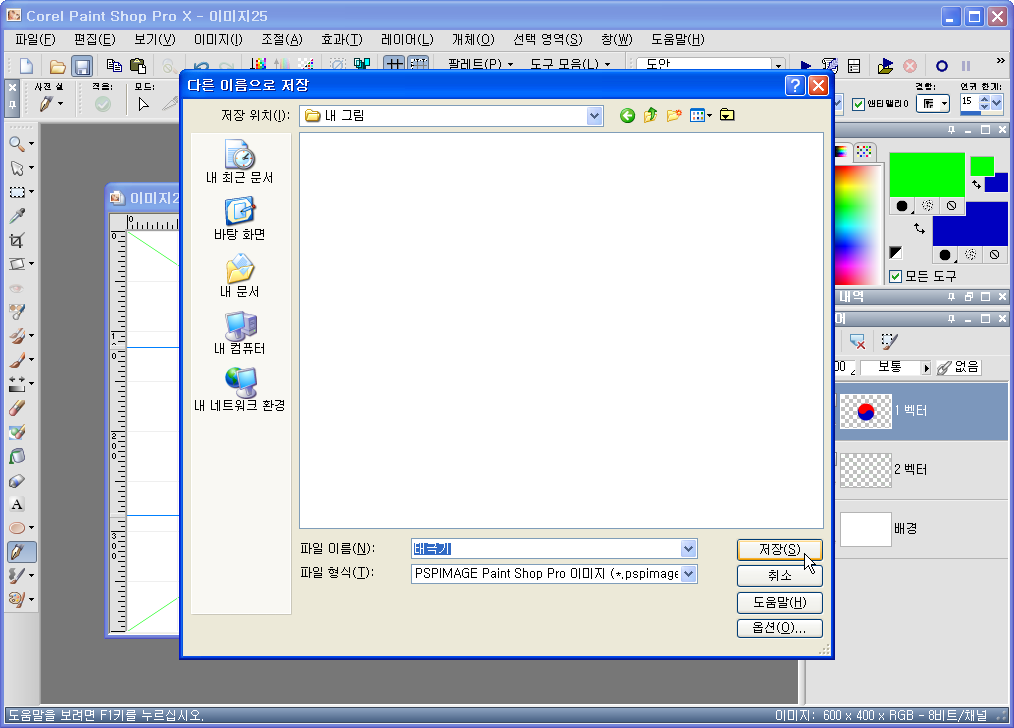Select the Pick arrow tool
This screenshot has height=728, width=1014.
[17, 168]
